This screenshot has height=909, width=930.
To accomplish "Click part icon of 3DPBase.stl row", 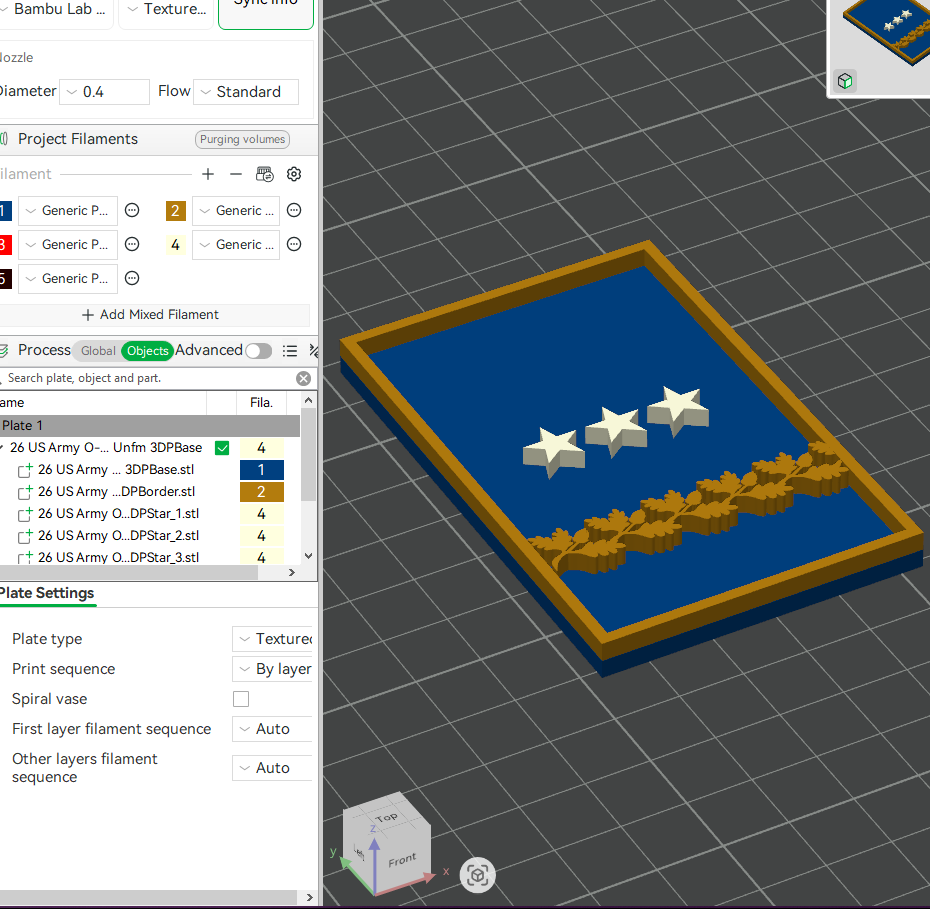I will (x=25, y=470).
